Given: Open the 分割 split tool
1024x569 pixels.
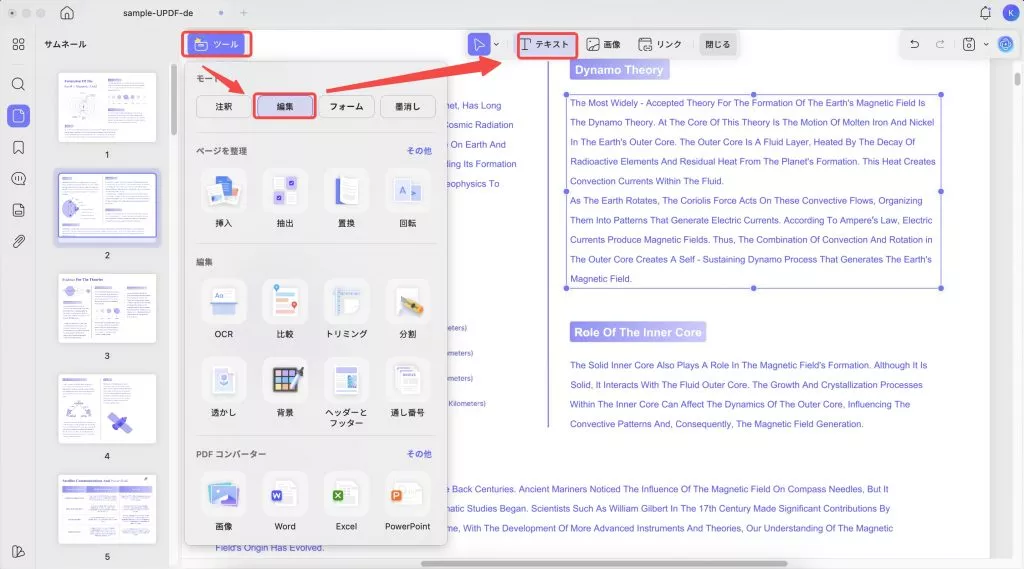Looking at the screenshot, I should pos(408,301).
